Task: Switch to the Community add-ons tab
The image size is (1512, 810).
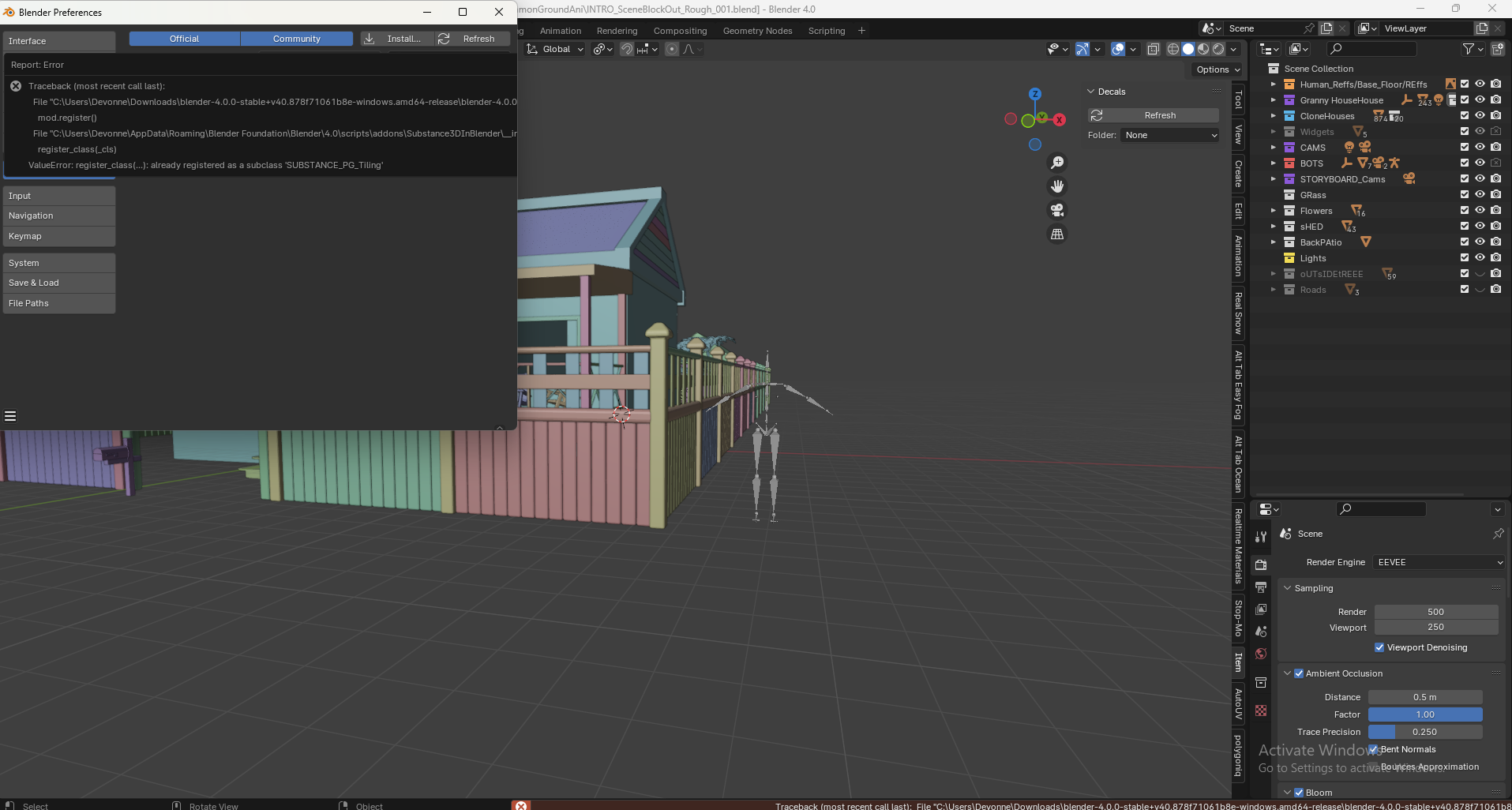Action: click(296, 38)
